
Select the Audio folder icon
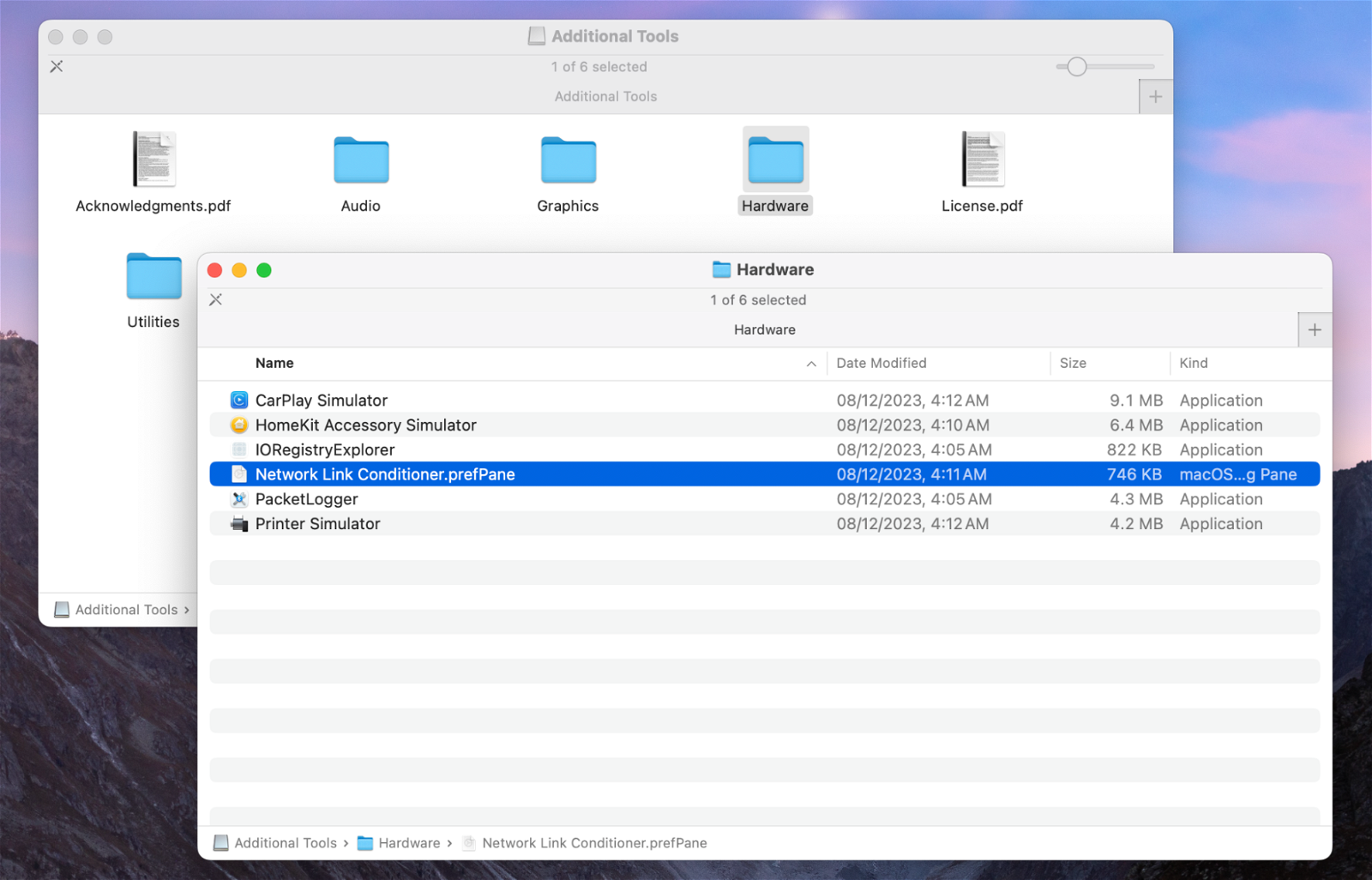point(361,160)
